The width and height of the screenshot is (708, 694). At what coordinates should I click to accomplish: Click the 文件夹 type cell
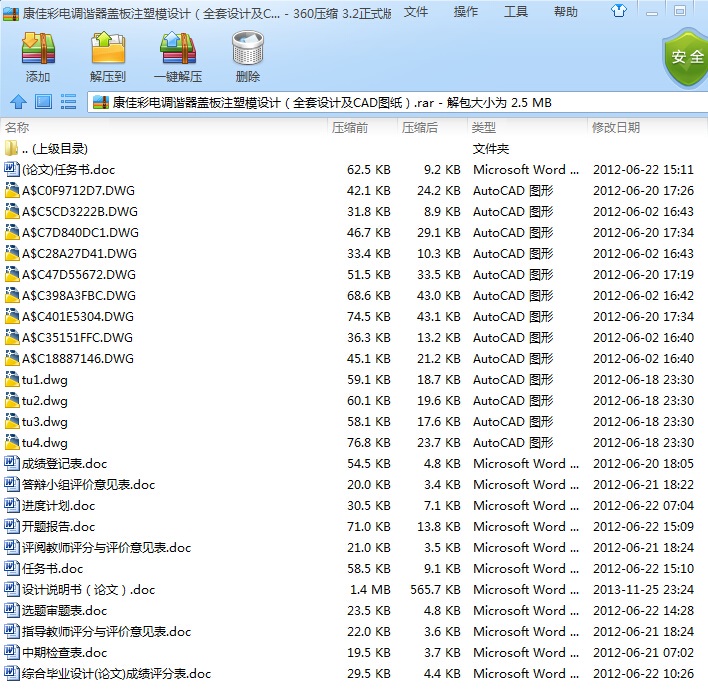(491, 149)
